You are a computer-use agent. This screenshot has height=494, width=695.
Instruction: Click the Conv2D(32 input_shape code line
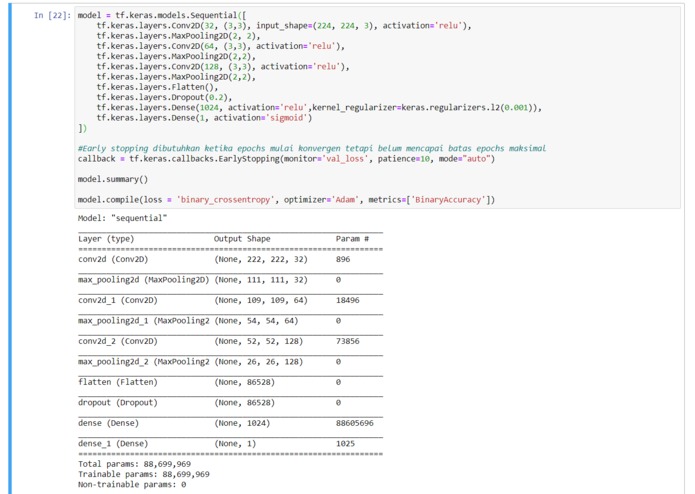tap(284, 26)
